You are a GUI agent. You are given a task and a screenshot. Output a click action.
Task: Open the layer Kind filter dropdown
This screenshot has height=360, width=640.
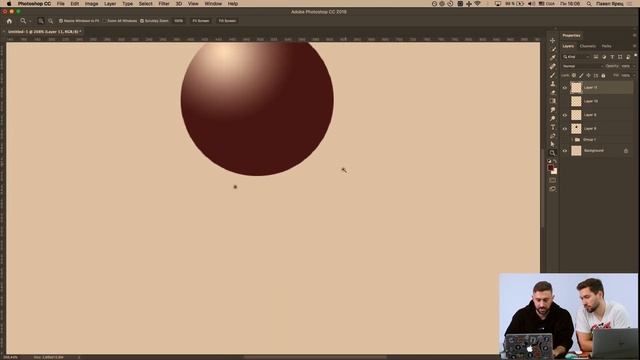point(576,57)
